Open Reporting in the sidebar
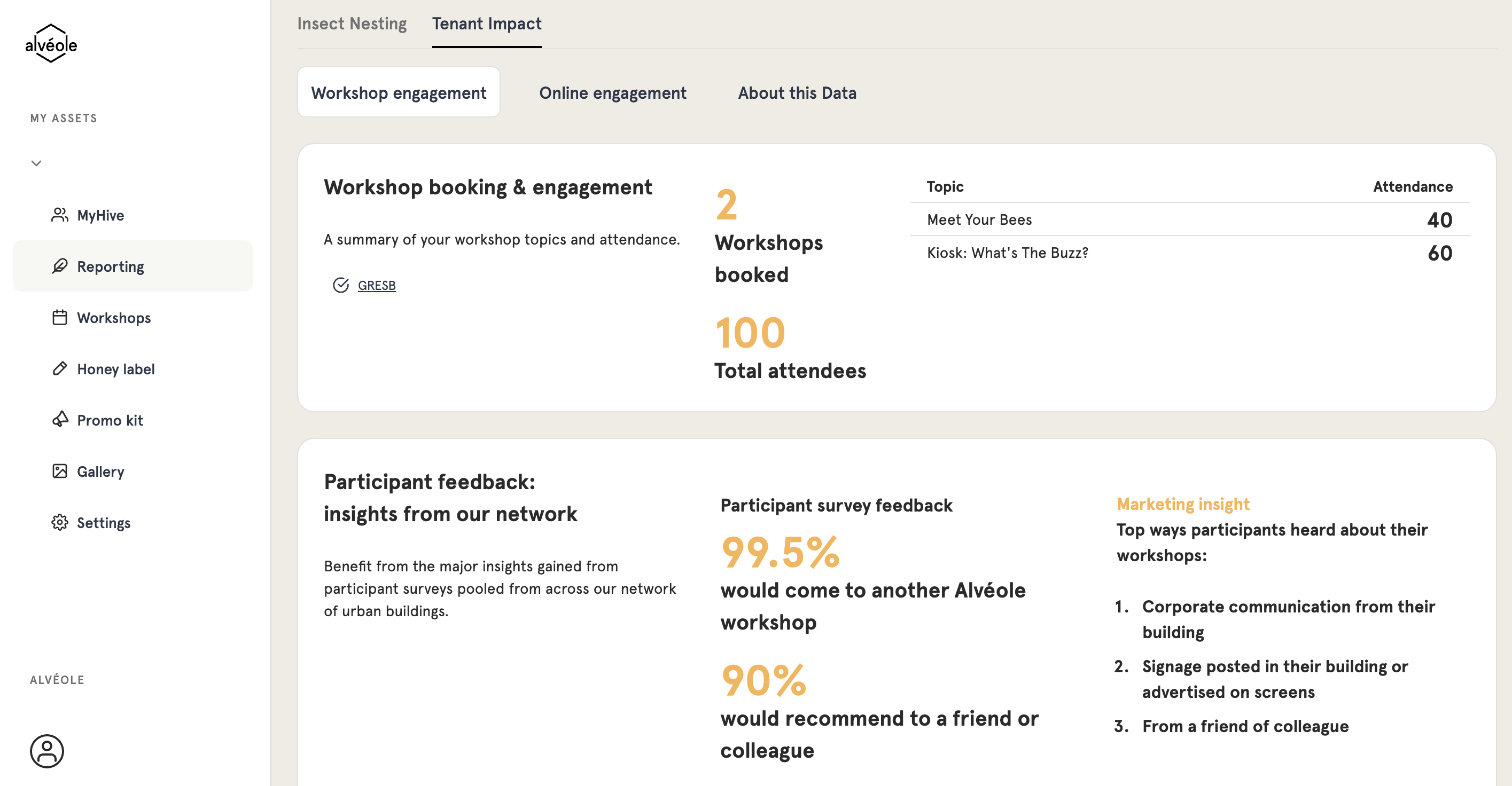This screenshot has height=786, width=1512. point(133,266)
